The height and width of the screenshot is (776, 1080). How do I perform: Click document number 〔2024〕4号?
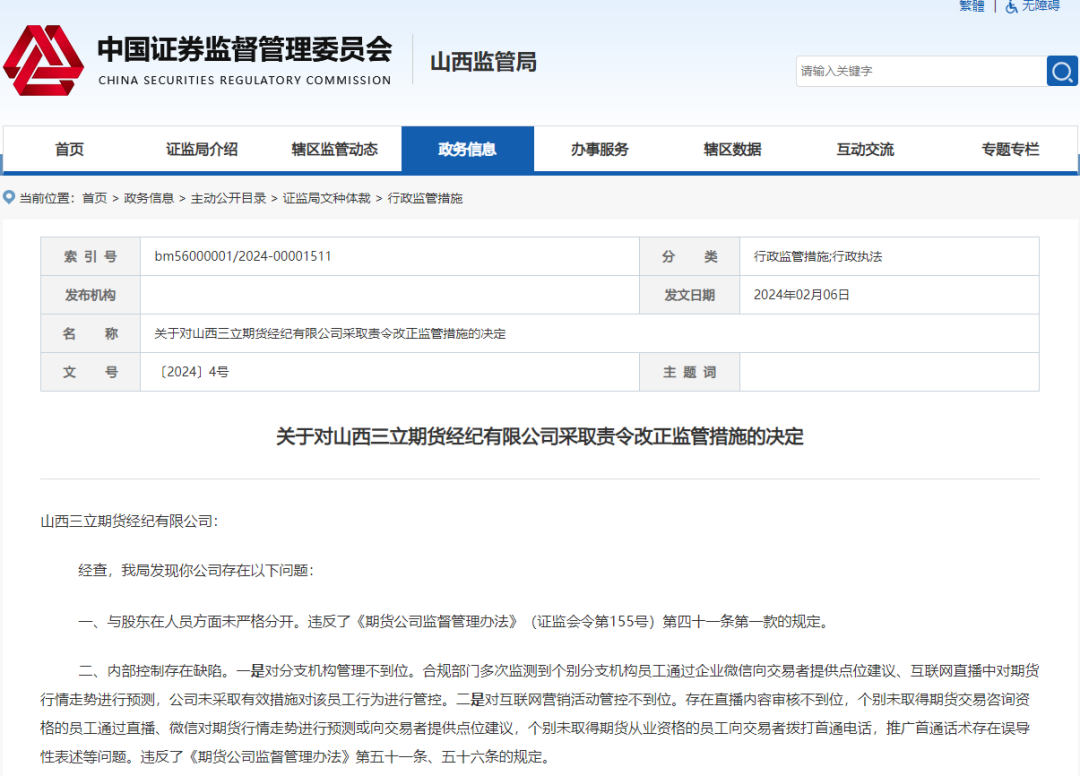coord(192,372)
